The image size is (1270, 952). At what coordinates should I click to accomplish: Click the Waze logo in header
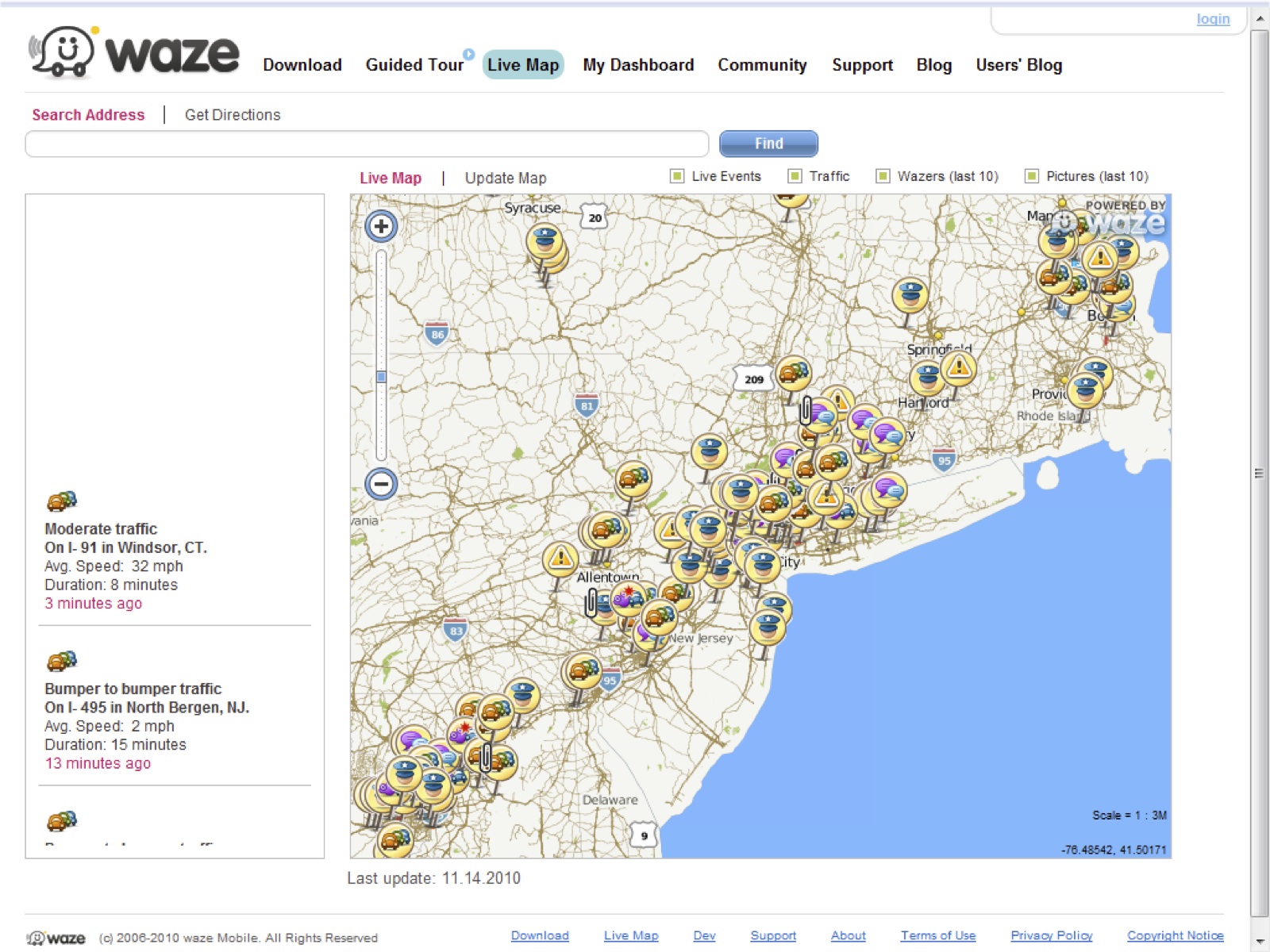click(134, 54)
